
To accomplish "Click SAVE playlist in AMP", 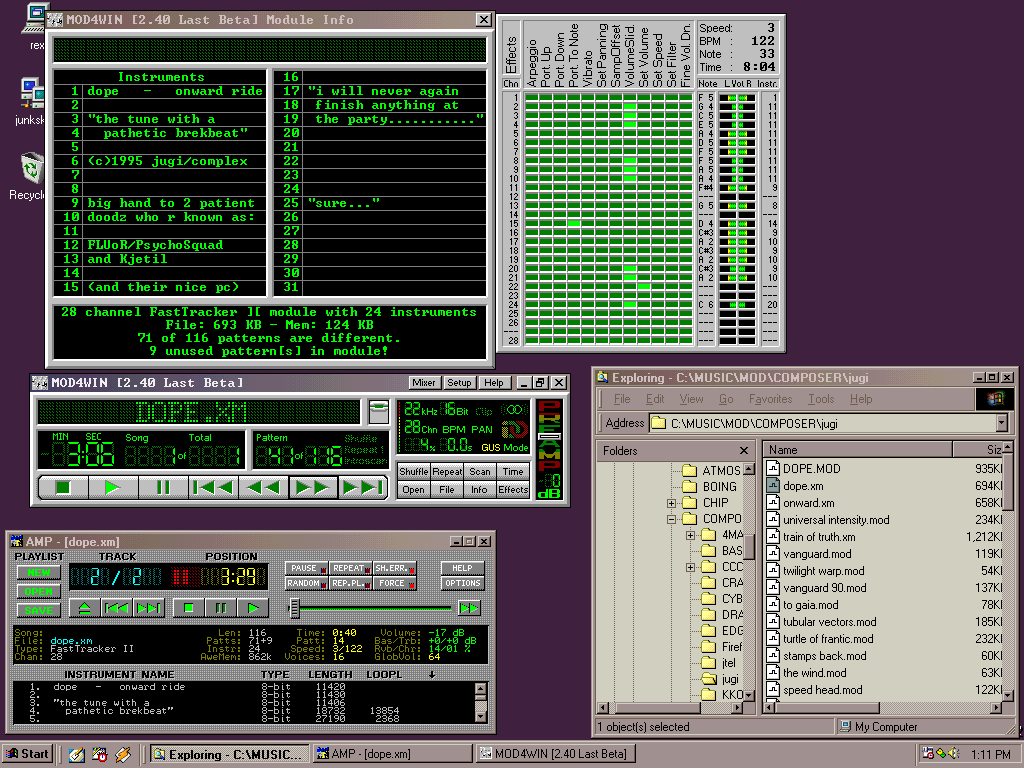I will (x=39, y=611).
